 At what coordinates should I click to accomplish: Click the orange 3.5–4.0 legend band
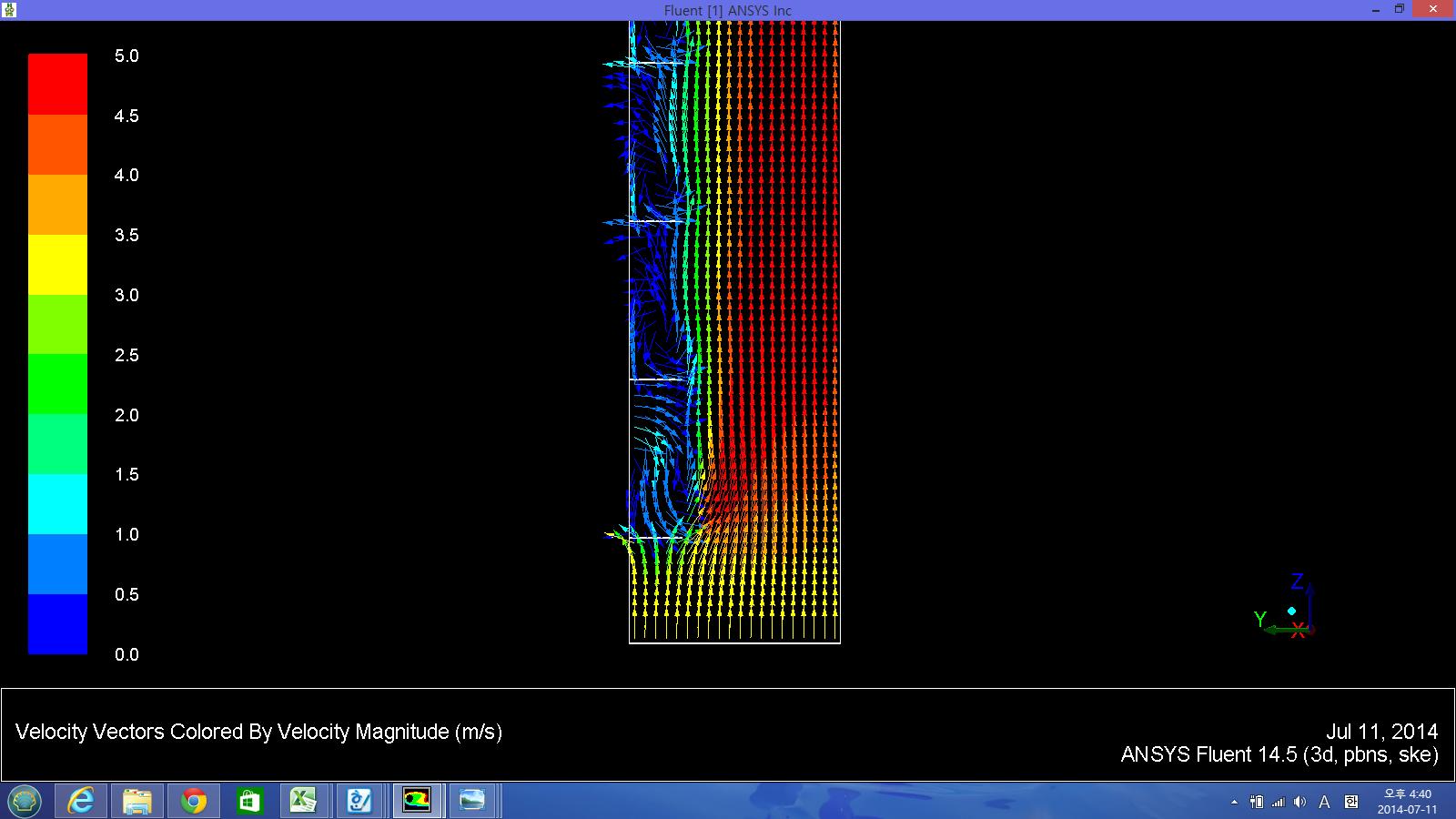coord(57,205)
